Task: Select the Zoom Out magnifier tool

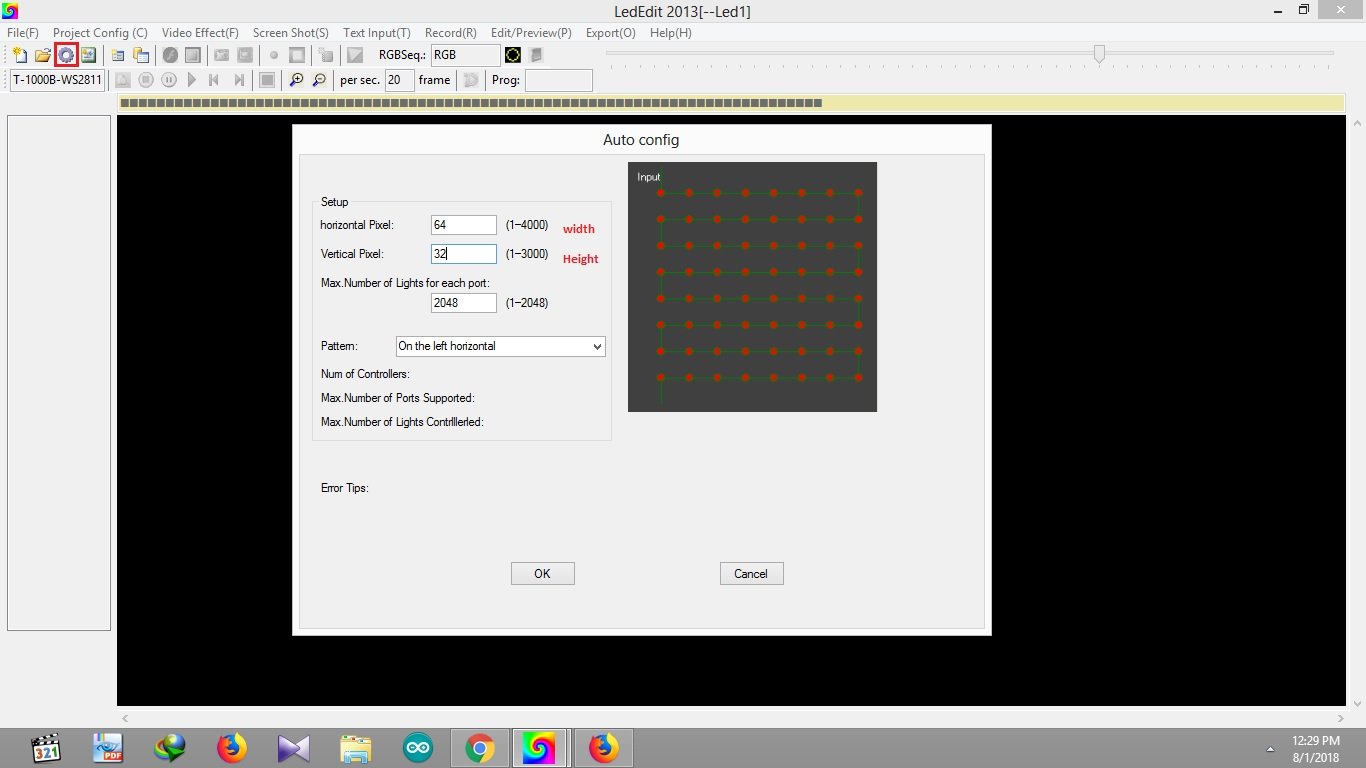Action: pyautogui.click(x=319, y=79)
